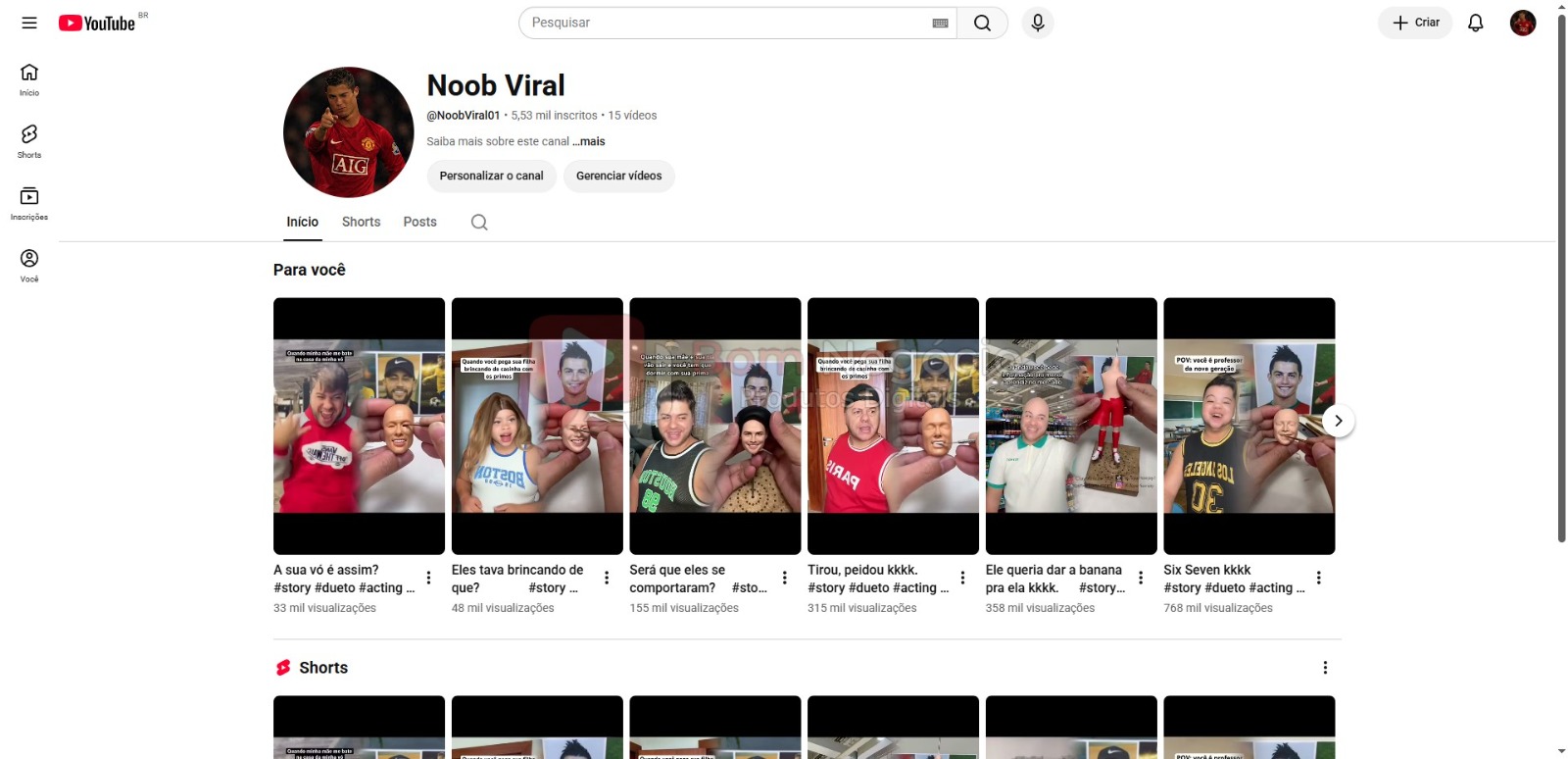Screen dimensions: 1568x759
Task: Click Gerenciar vídeos
Action: (619, 176)
